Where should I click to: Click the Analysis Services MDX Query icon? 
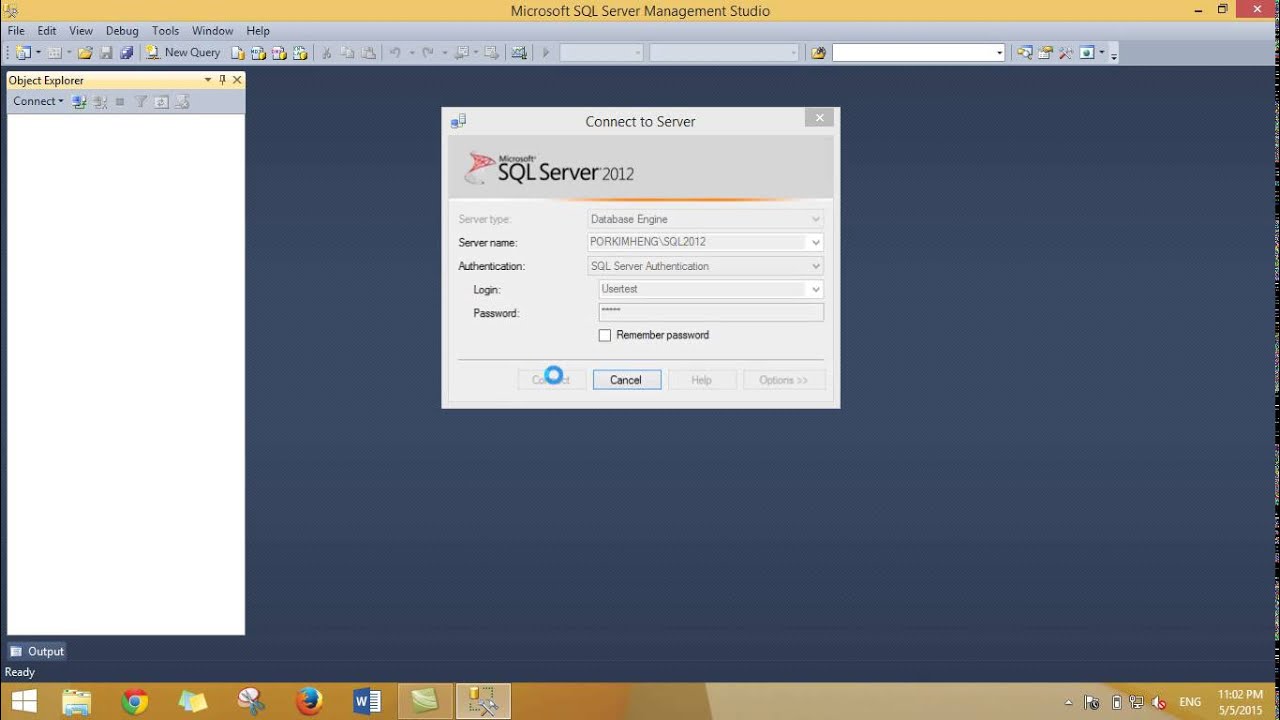click(258, 52)
